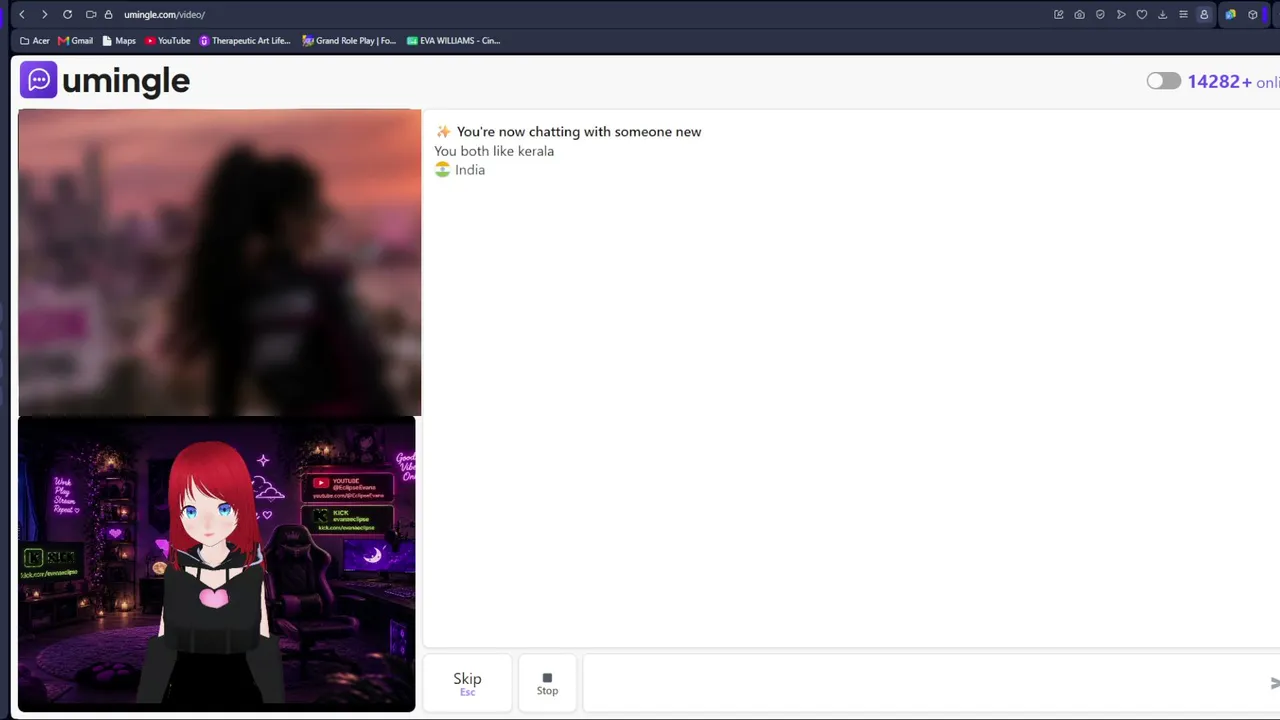The image size is (1280, 720).
Task: Open the Gmail bookmark
Action: (76, 41)
